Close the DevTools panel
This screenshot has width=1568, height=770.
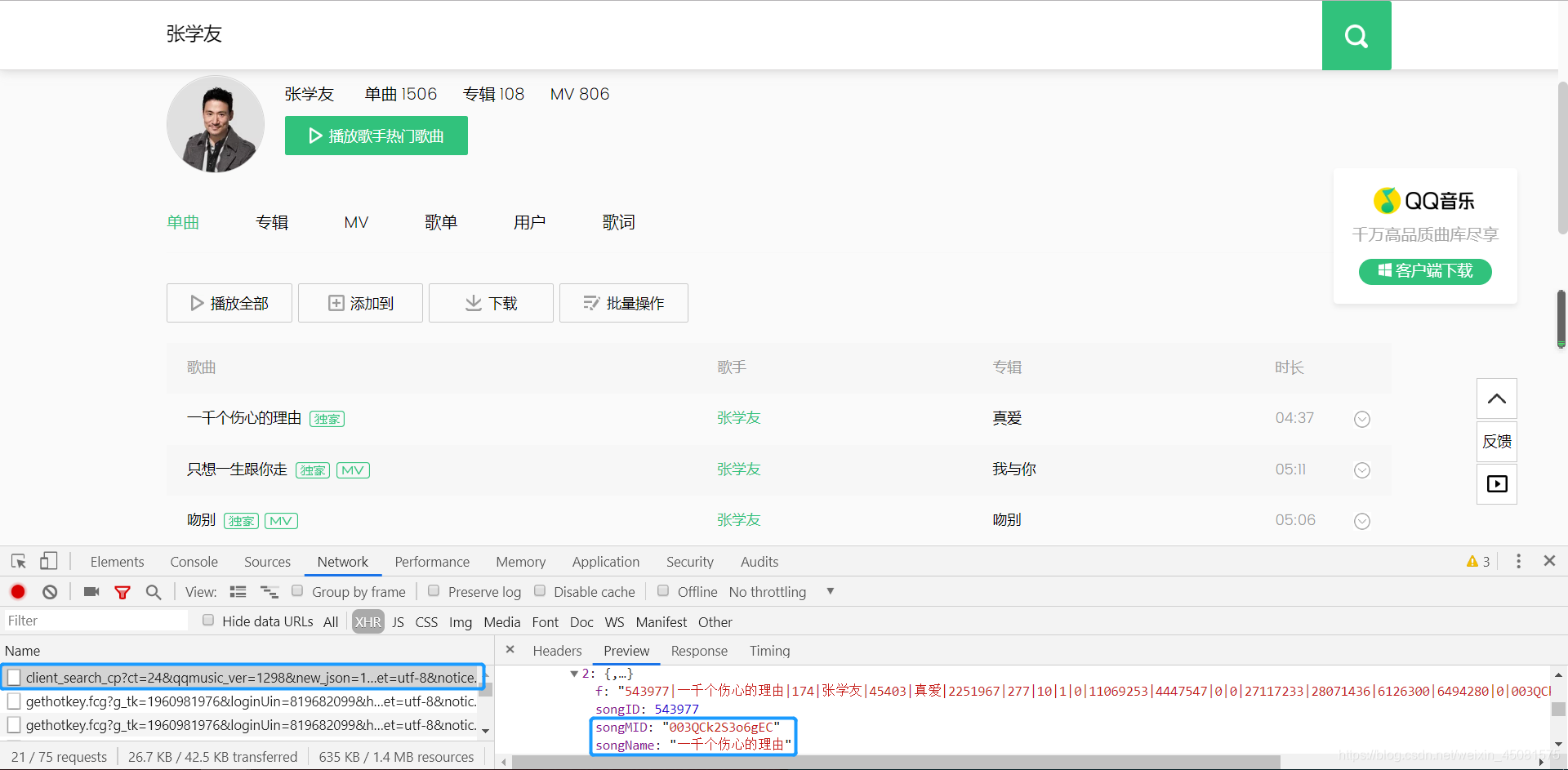click(1549, 561)
